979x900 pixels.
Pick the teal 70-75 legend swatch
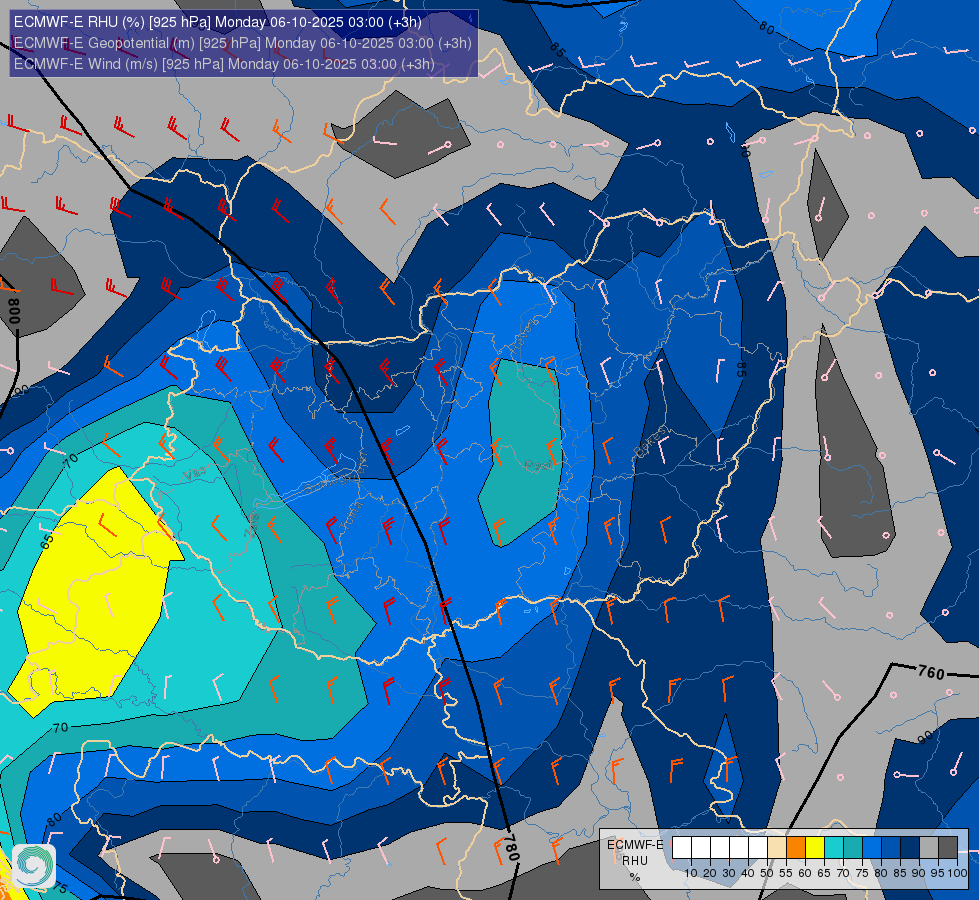(x=853, y=848)
